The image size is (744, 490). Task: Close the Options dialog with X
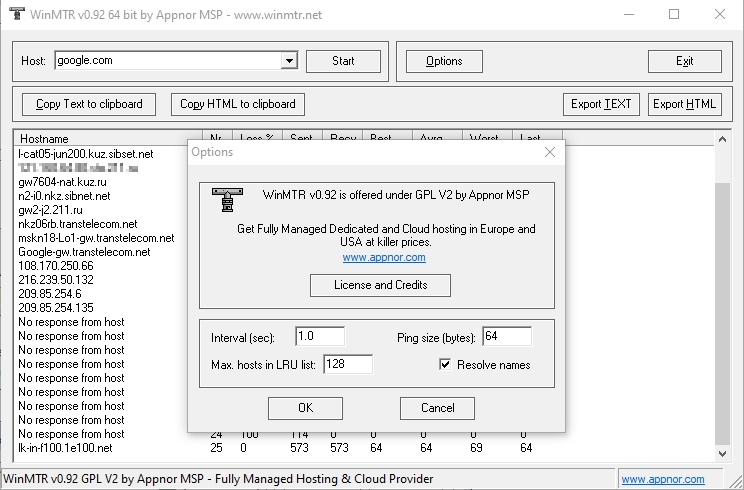point(550,152)
